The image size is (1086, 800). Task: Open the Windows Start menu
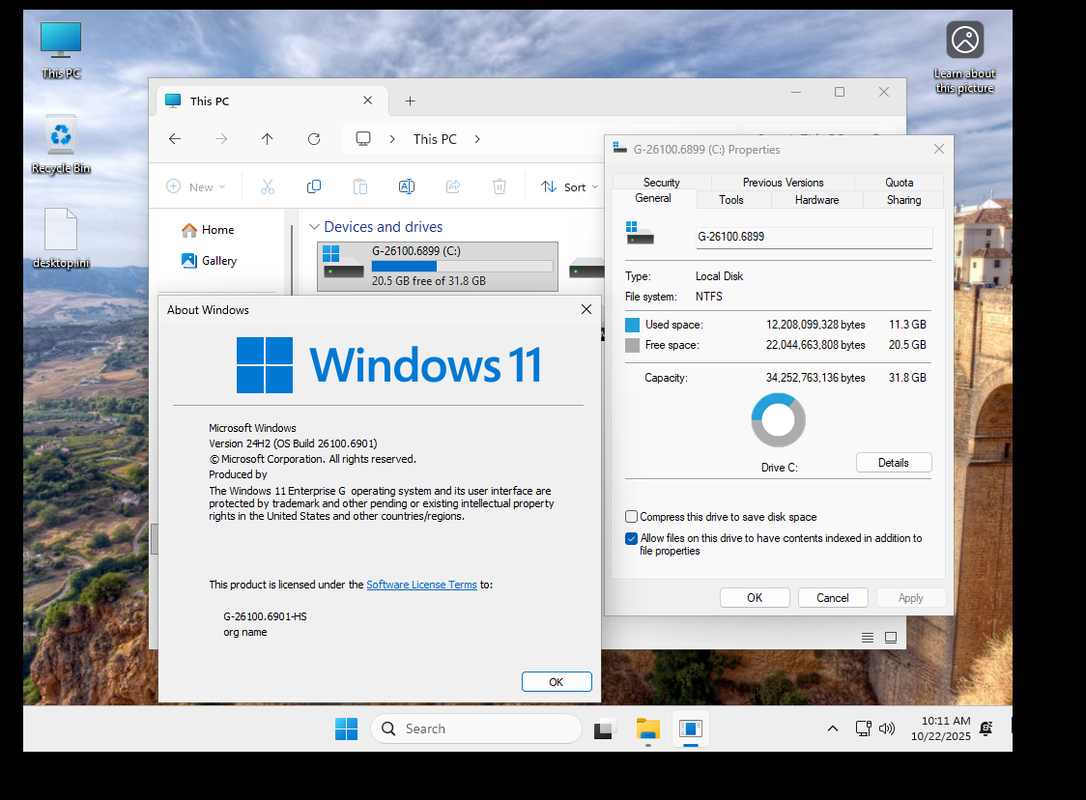346,729
